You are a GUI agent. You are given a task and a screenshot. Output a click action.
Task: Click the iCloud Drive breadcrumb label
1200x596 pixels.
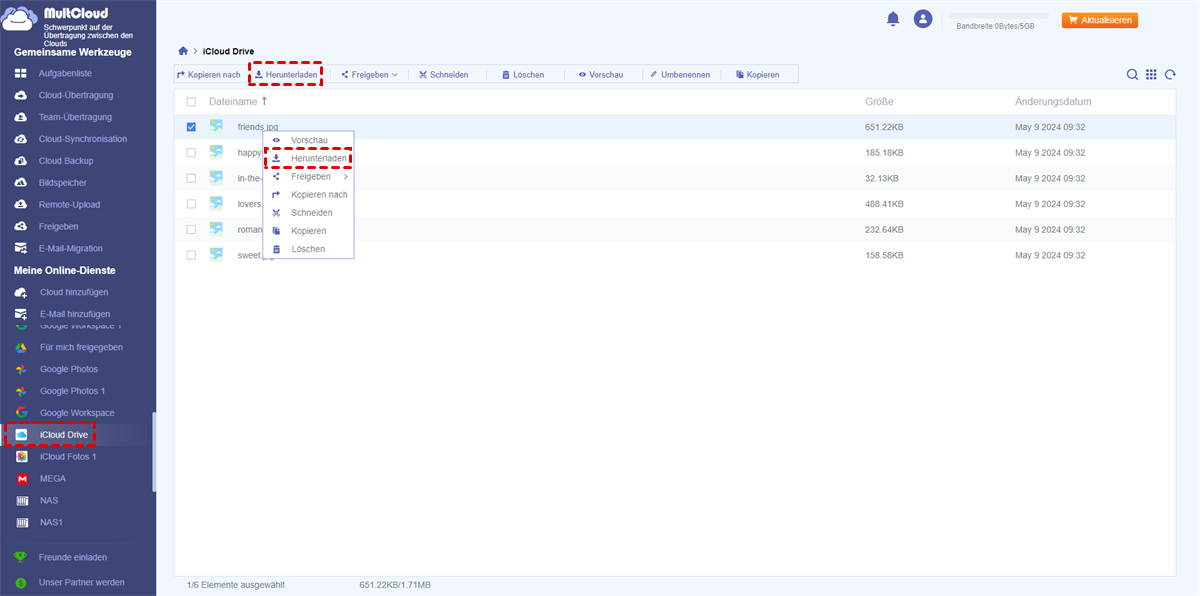pyautogui.click(x=228, y=51)
